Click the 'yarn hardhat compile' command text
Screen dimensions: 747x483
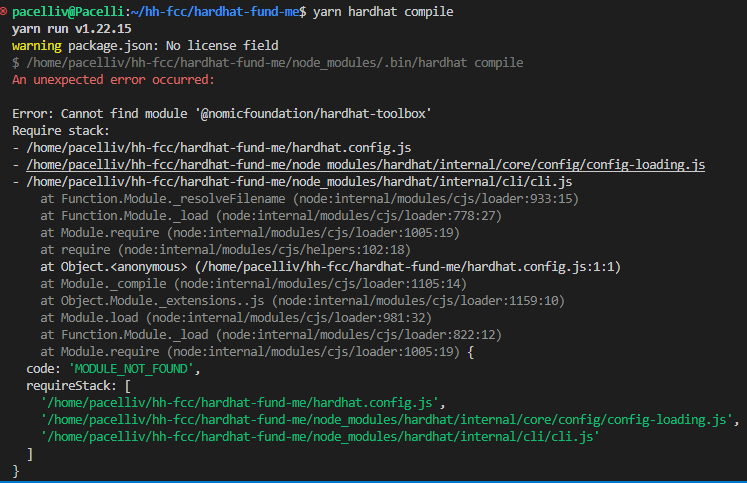(x=383, y=11)
